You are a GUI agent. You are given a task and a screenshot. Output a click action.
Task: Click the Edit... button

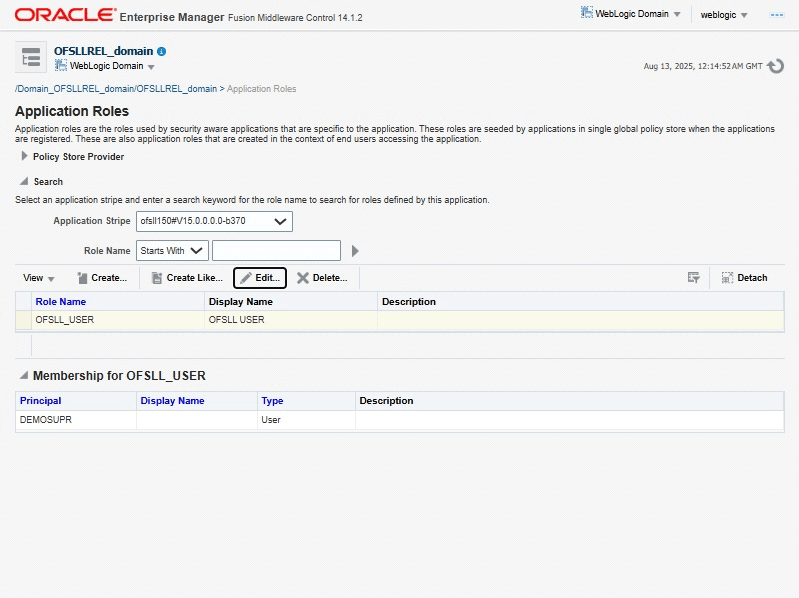(x=260, y=278)
